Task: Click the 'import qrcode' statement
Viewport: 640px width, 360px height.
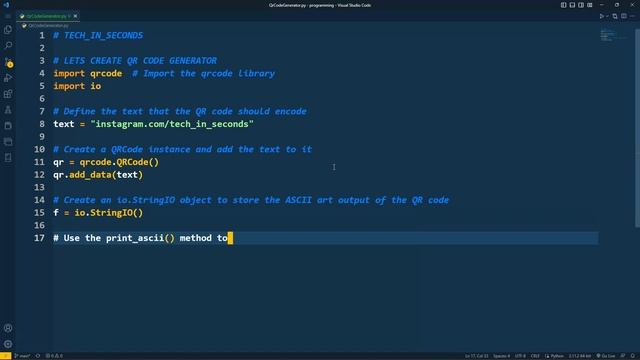Action: (88, 73)
